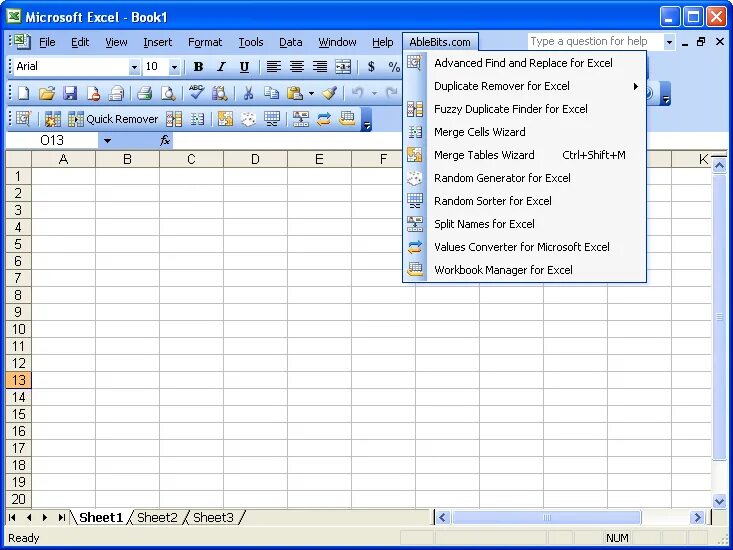733x550 pixels.
Task: Choose Advanced Find and Replace for Excel
Action: point(525,63)
